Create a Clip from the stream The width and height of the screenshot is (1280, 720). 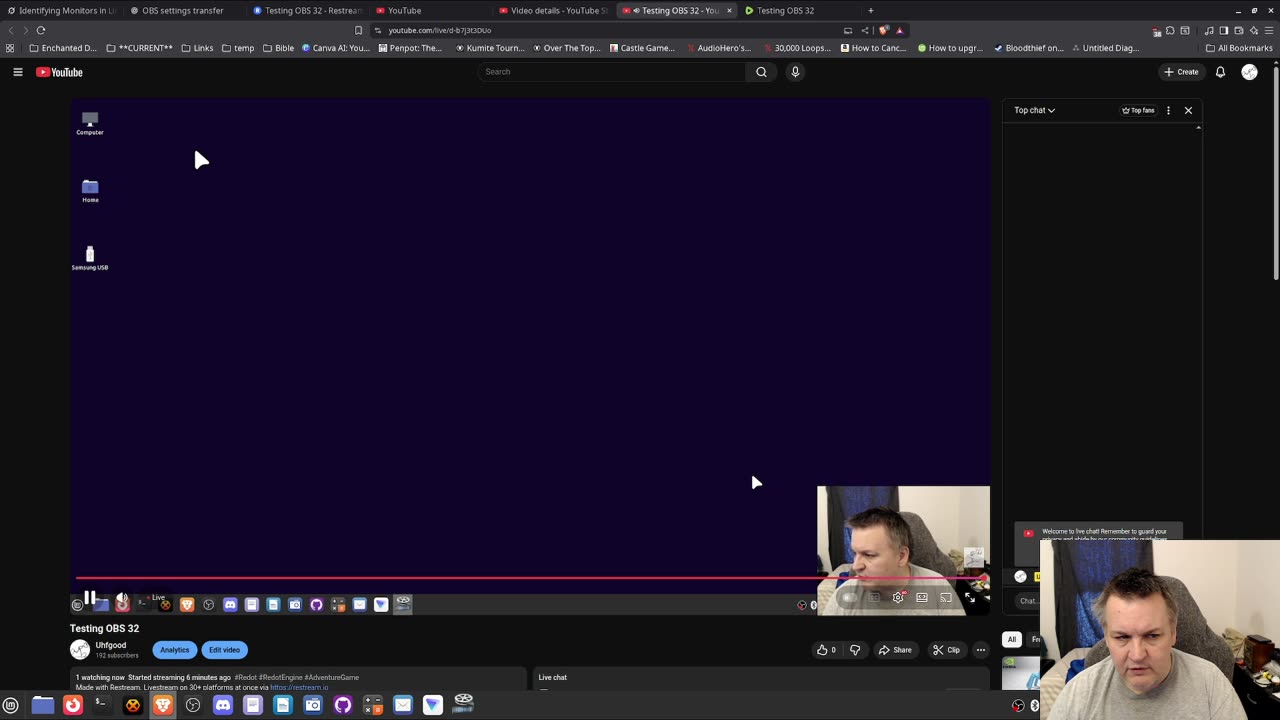946,650
